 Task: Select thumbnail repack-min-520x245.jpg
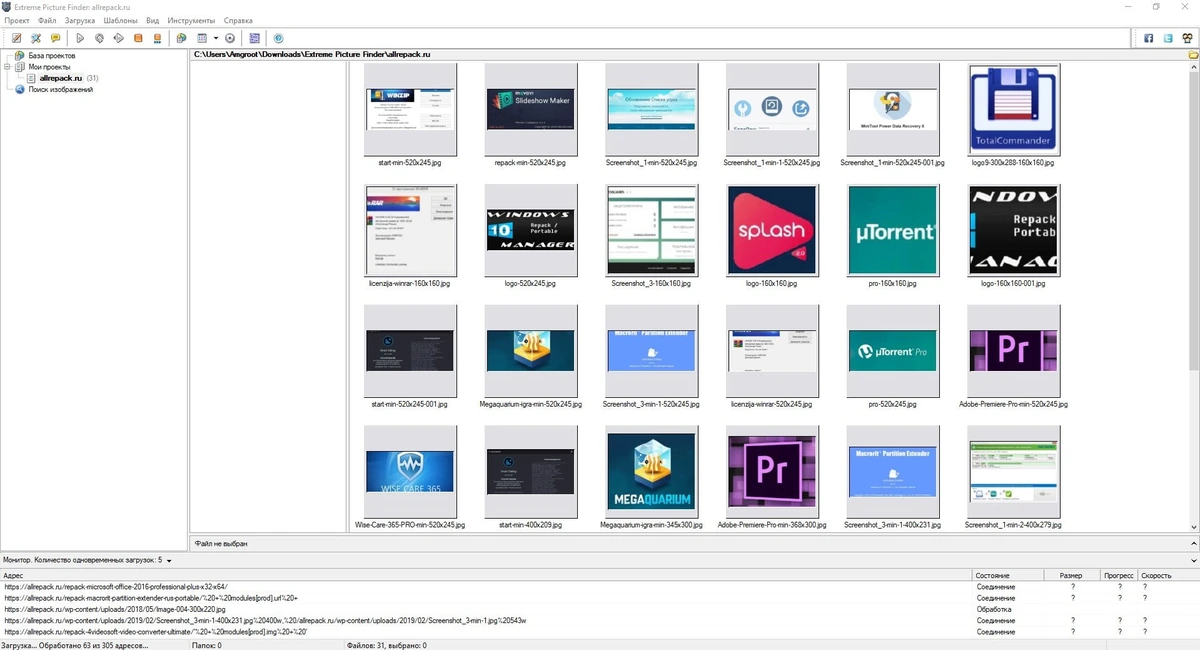[x=530, y=109]
